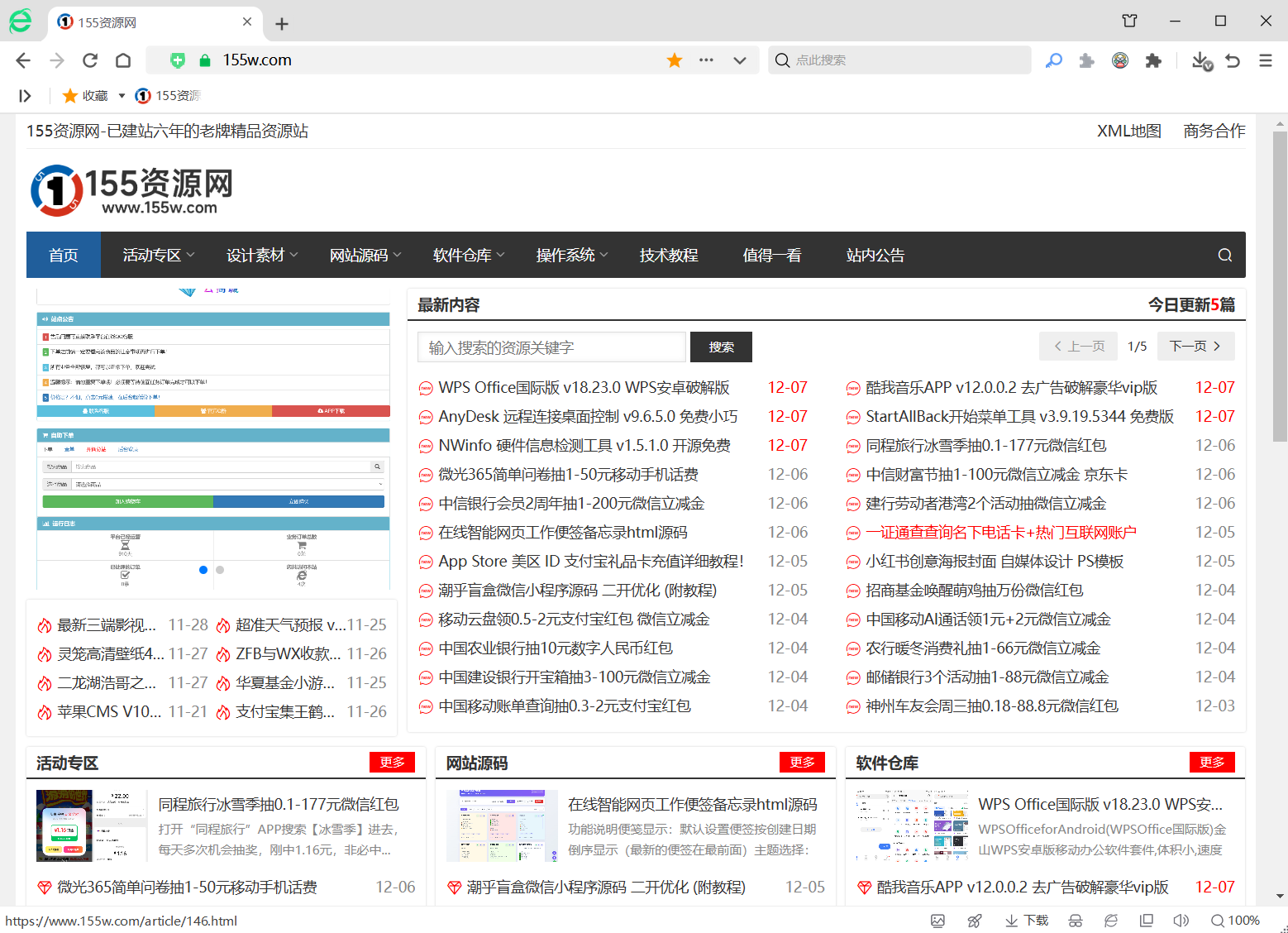Click the 360 browser profile avatar icon
1288x933 pixels.
point(1120,60)
